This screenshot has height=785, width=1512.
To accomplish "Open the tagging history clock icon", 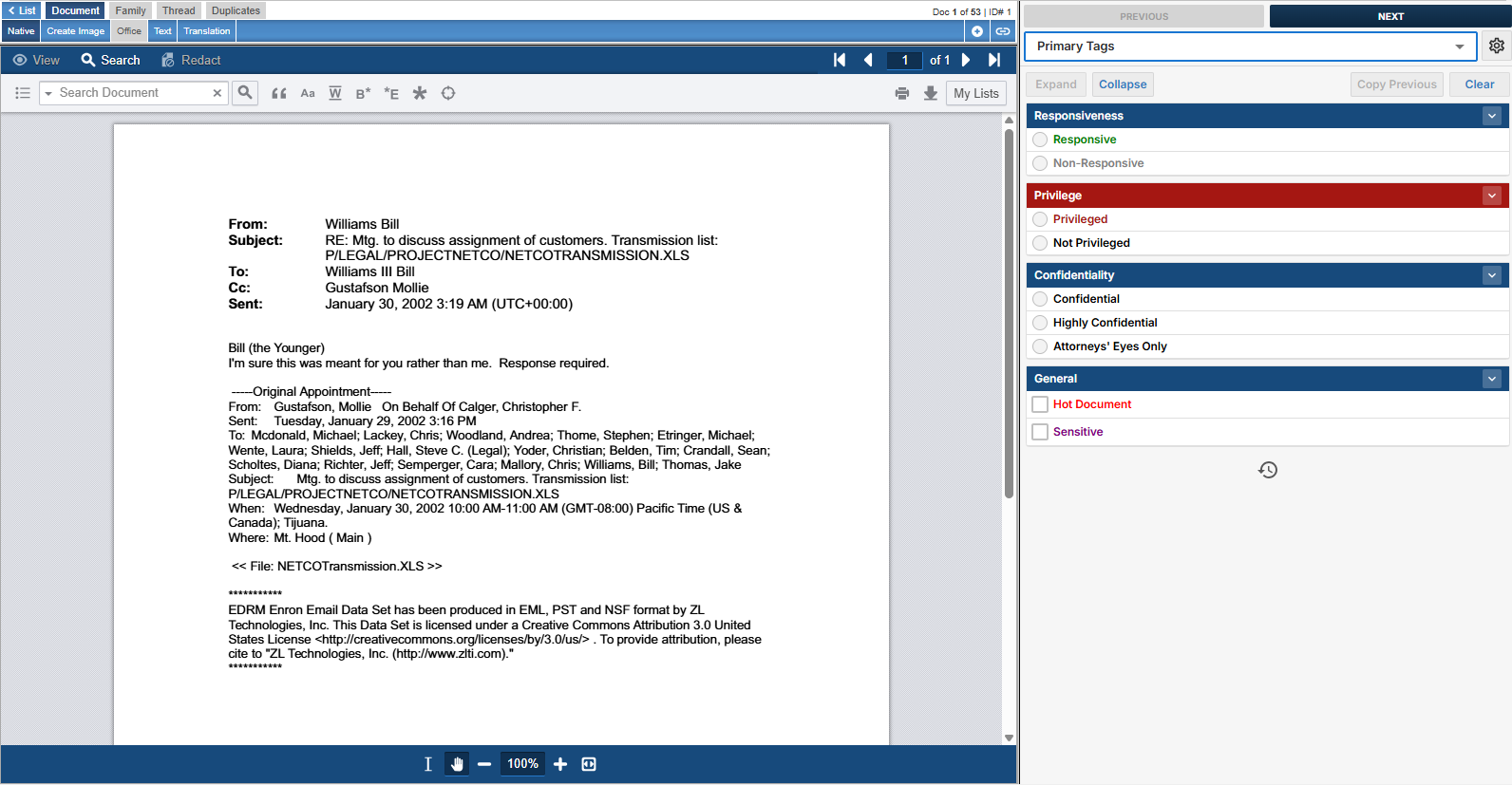I will (1268, 470).
